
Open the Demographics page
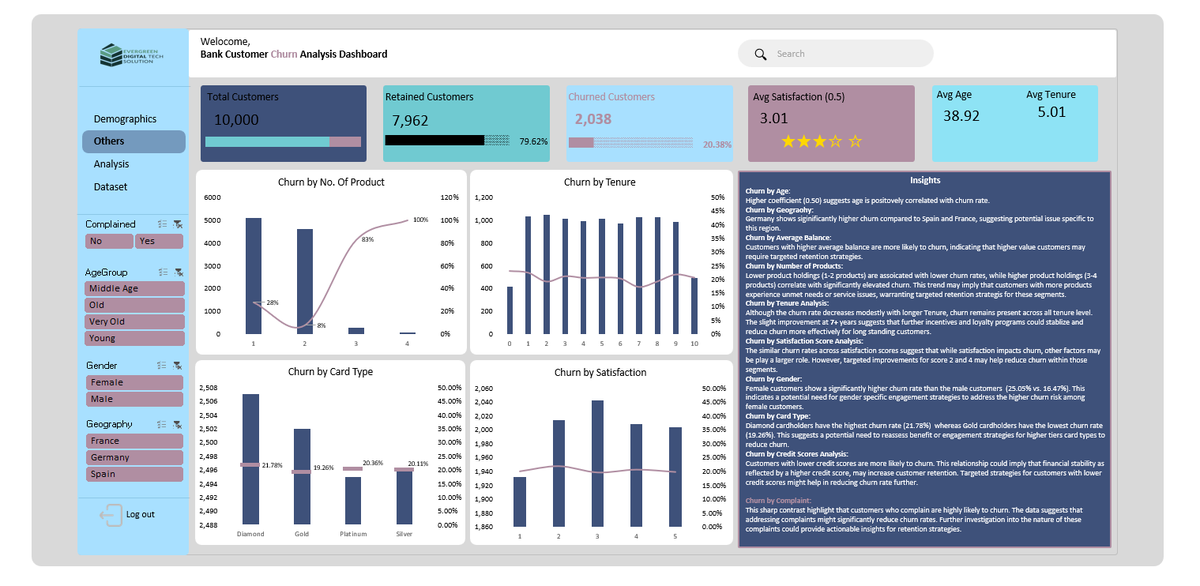point(125,119)
